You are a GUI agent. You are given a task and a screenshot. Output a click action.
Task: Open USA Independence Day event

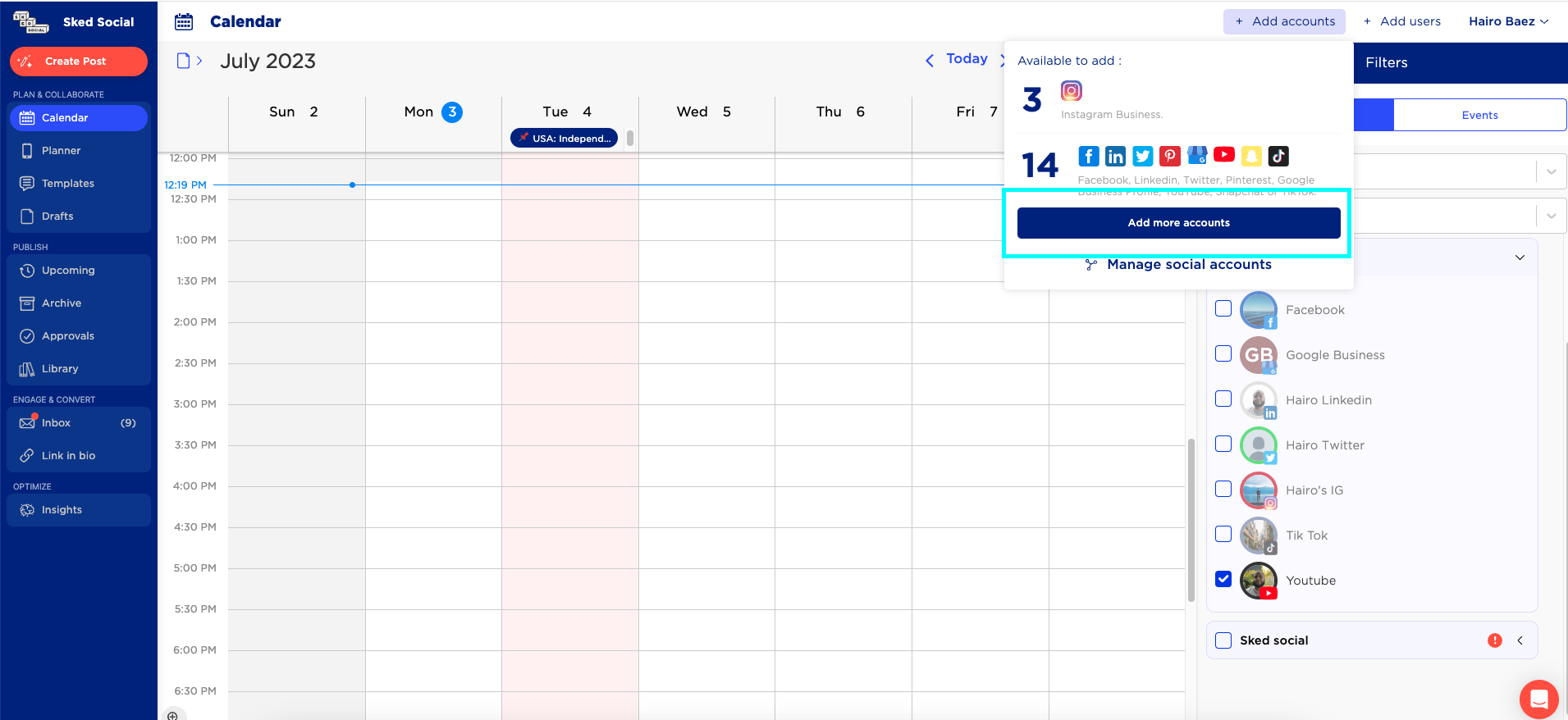click(564, 139)
